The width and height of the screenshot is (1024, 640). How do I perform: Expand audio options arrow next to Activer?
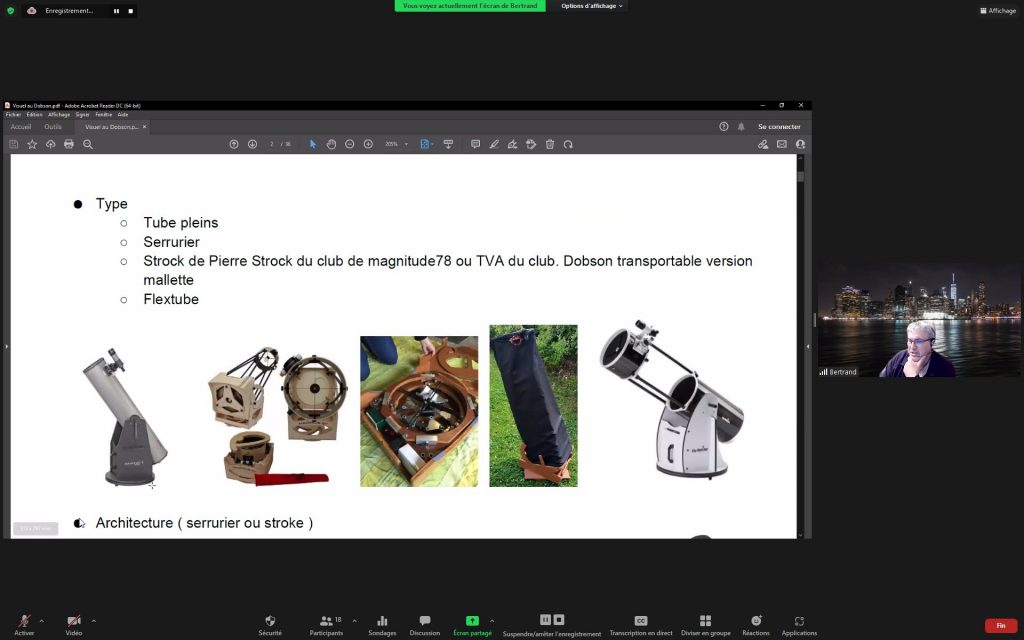click(42, 620)
